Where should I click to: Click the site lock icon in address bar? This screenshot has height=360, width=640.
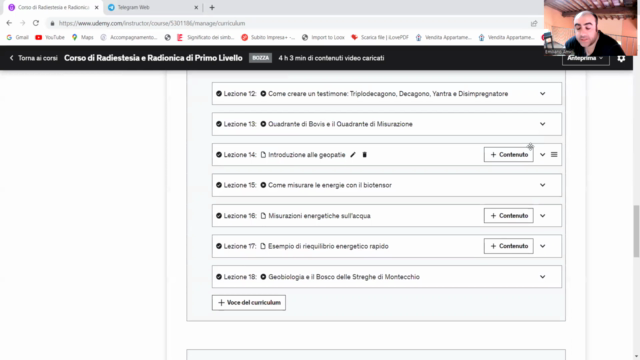(52, 23)
